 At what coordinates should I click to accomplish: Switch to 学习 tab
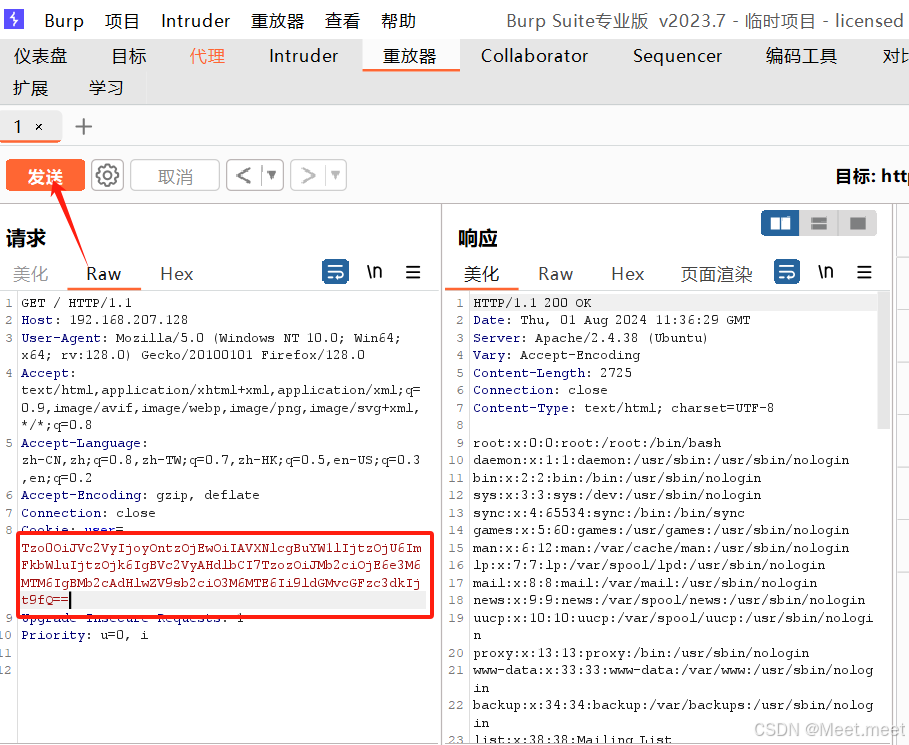click(106, 88)
